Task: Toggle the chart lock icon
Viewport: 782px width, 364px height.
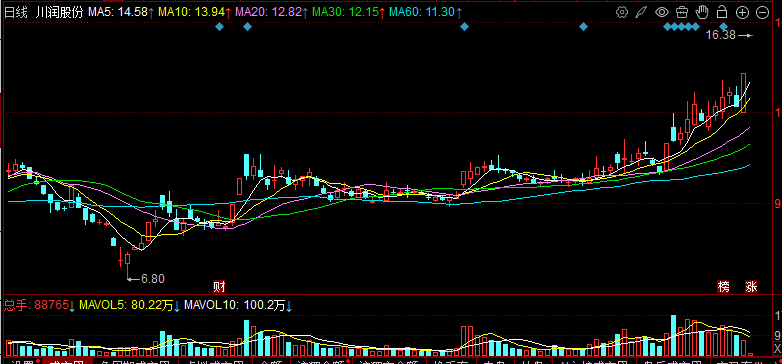Action: [722, 12]
